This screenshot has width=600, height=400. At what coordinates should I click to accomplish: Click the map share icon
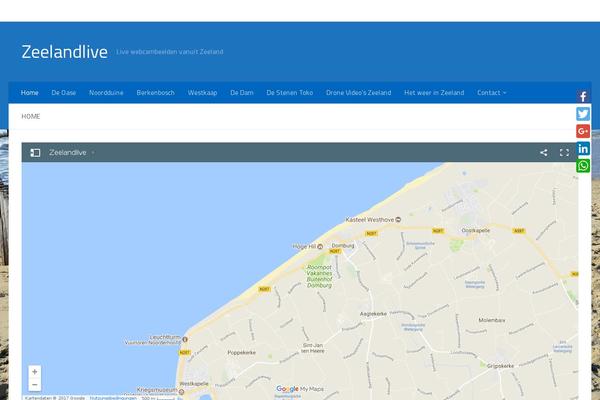point(543,153)
